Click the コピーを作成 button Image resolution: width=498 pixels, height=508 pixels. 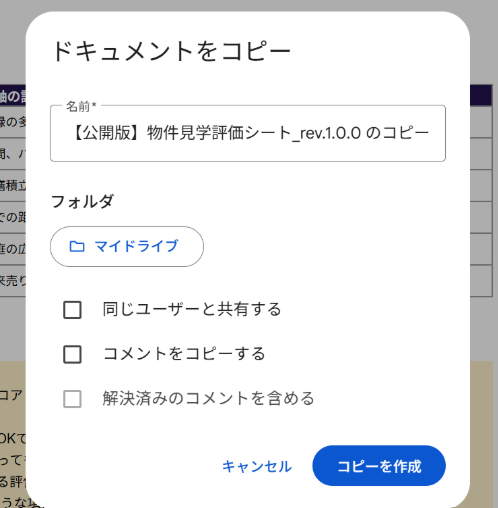coord(379,466)
